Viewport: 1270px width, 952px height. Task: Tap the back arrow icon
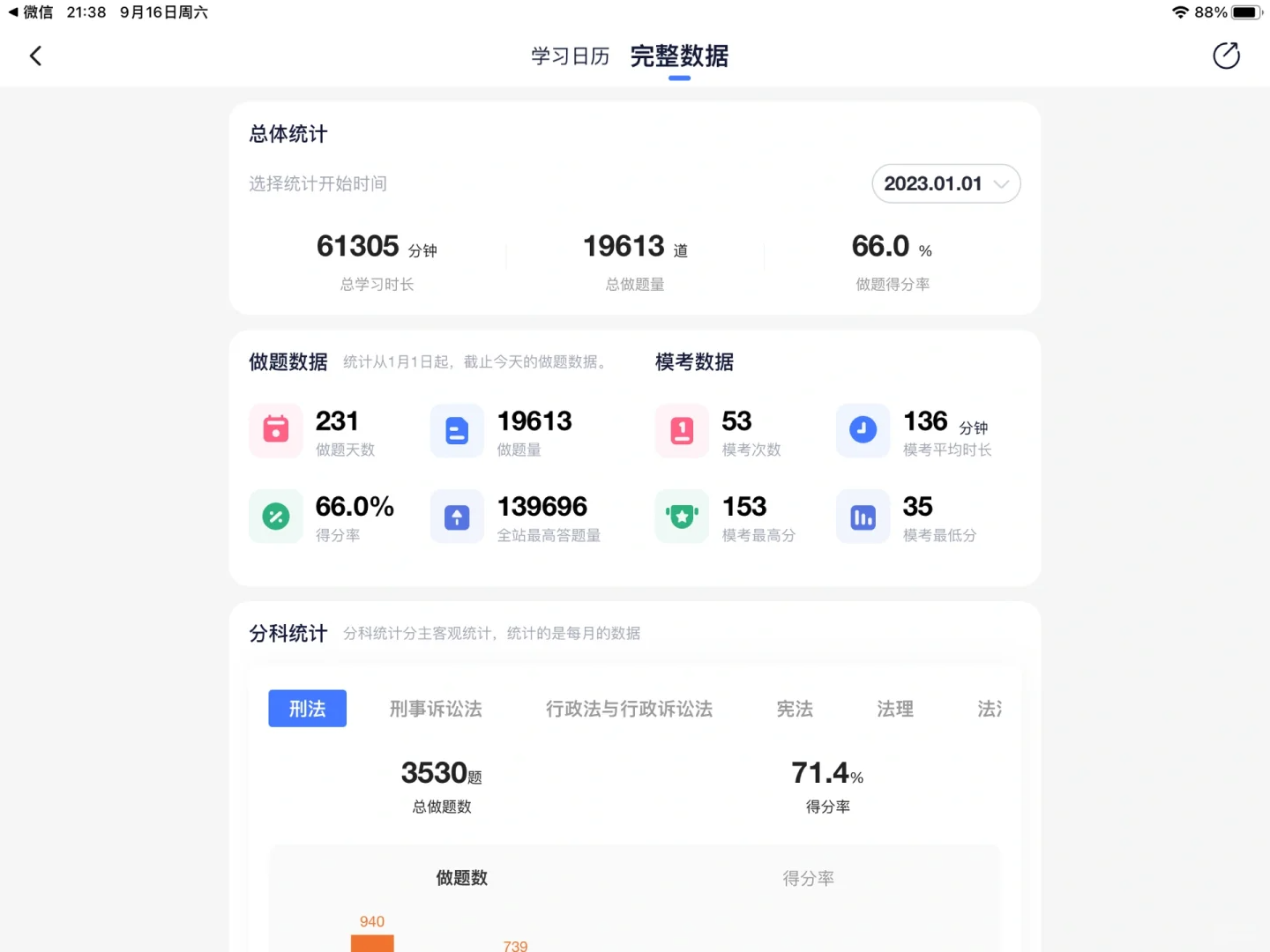coord(35,56)
